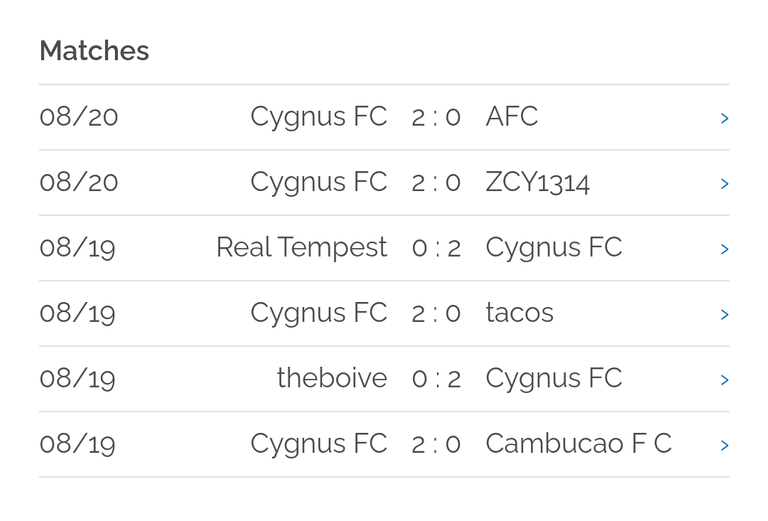Open the chevron arrow for the AFC match
Image resolution: width=768 pixels, height=521 pixels.
(724, 118)
